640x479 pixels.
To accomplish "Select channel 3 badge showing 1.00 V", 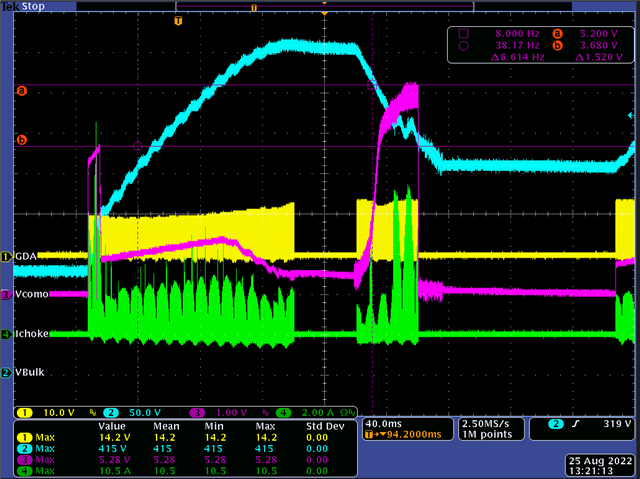I will click(x=219, y=412).
